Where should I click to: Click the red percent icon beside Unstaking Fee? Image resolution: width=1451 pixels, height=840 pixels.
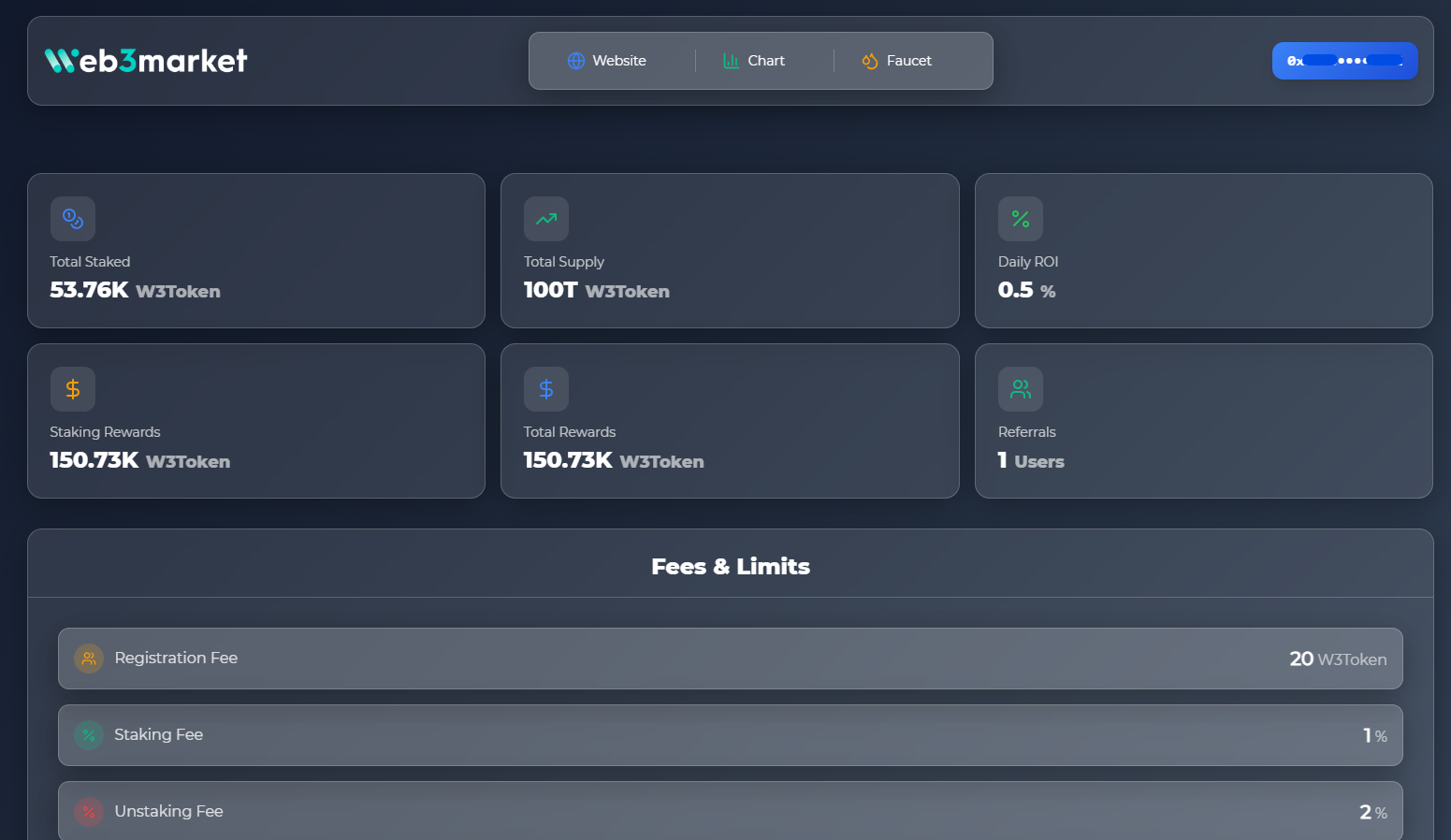88,812
